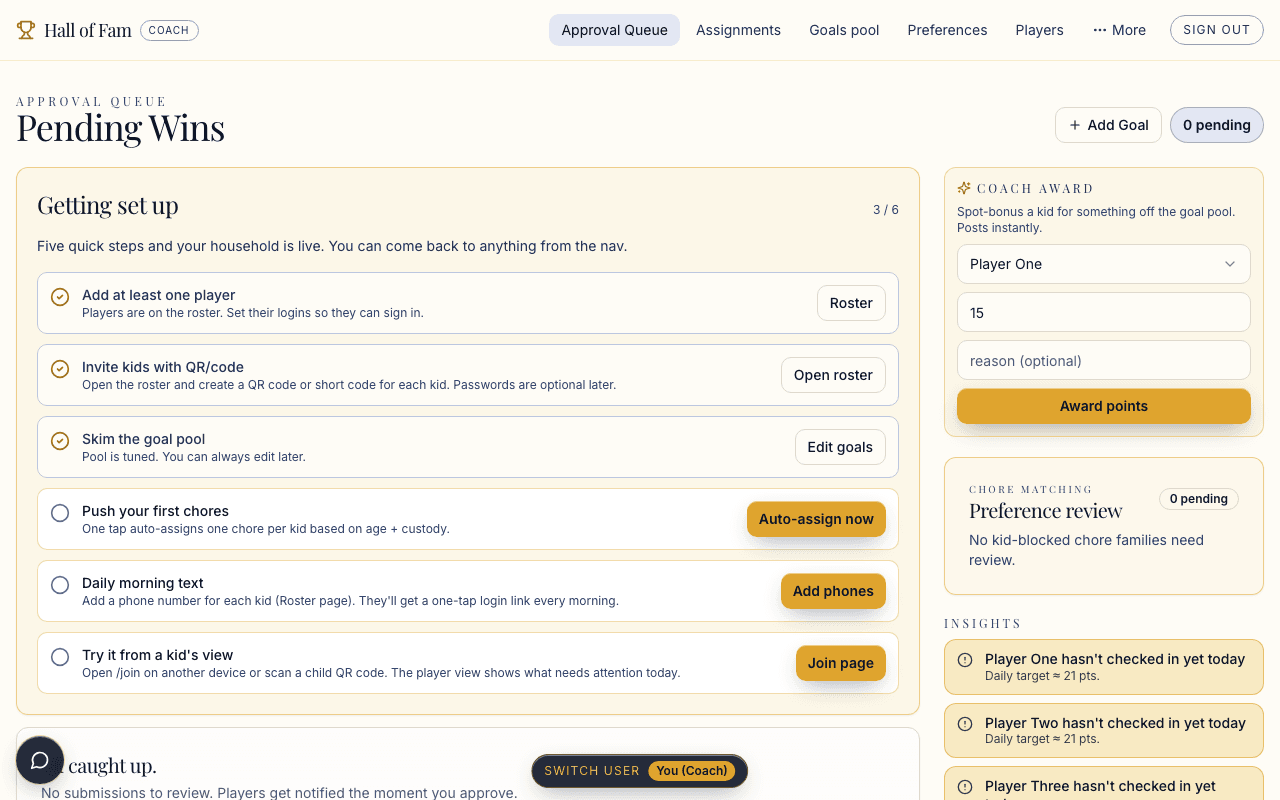1280x800 pixels.
Task: Click the COACH badge next to logo
Action: [x=169, y=30]
